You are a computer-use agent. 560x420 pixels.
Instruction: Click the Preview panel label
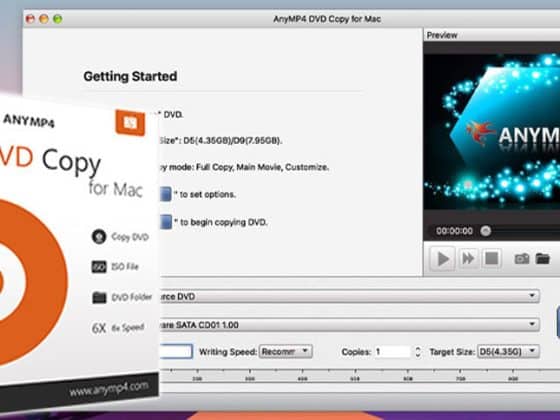(442, 35)
